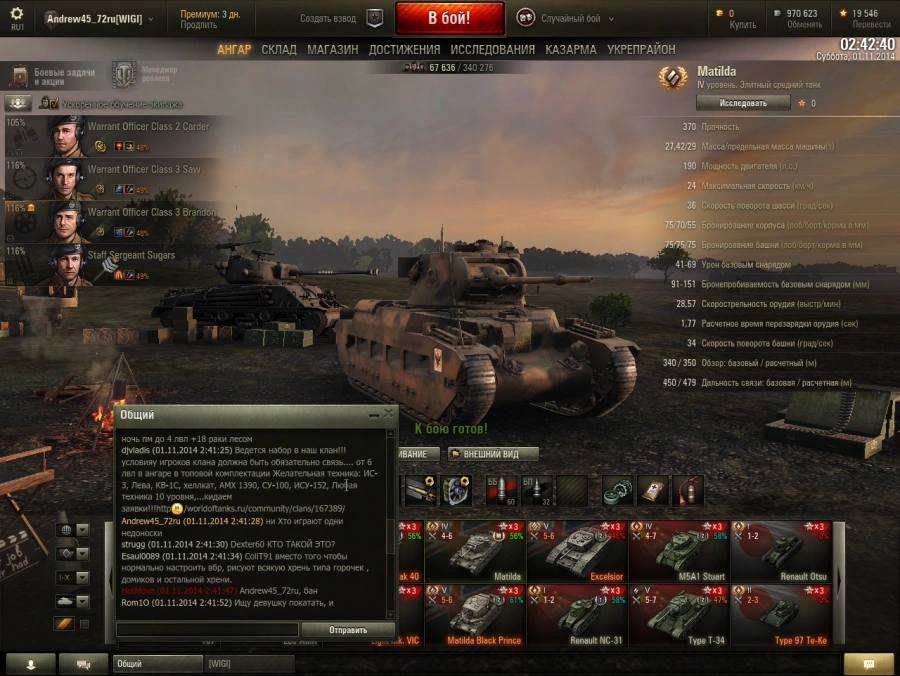The image size is (900, 676).
Task: Select the fire extinguisher consumable slot
Action: coord(688,491)
